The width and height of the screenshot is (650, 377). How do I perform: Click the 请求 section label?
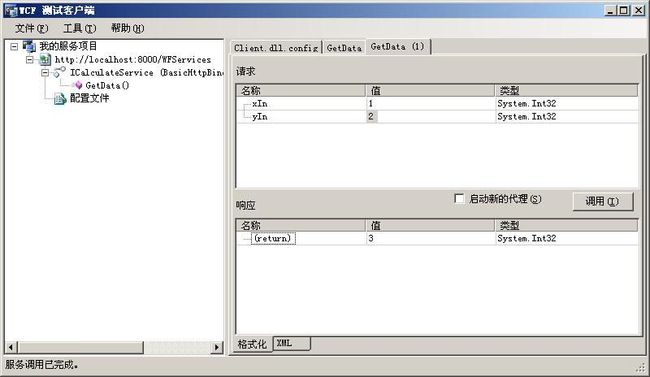coord(245,71)
